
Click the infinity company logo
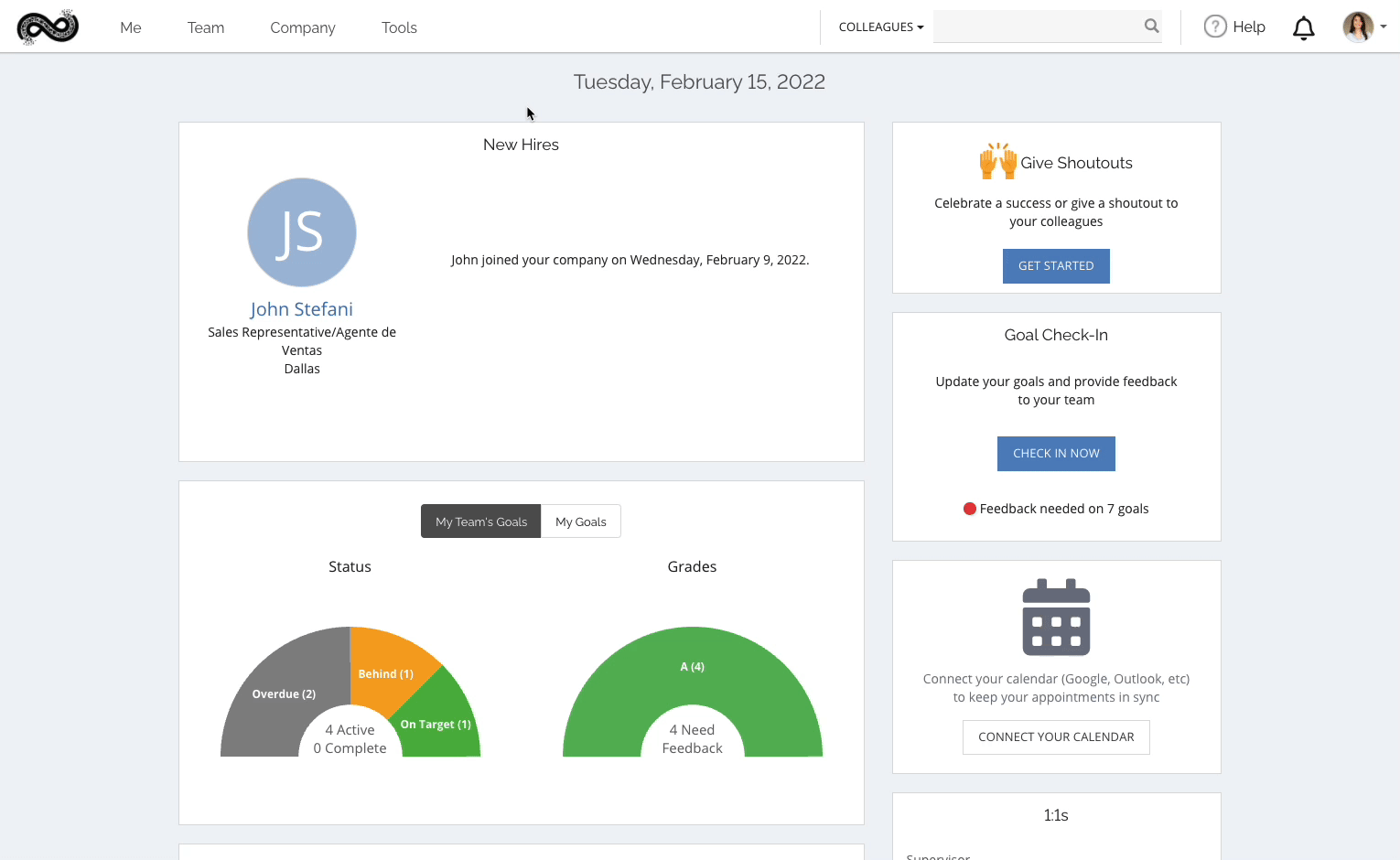click(48, 27)
